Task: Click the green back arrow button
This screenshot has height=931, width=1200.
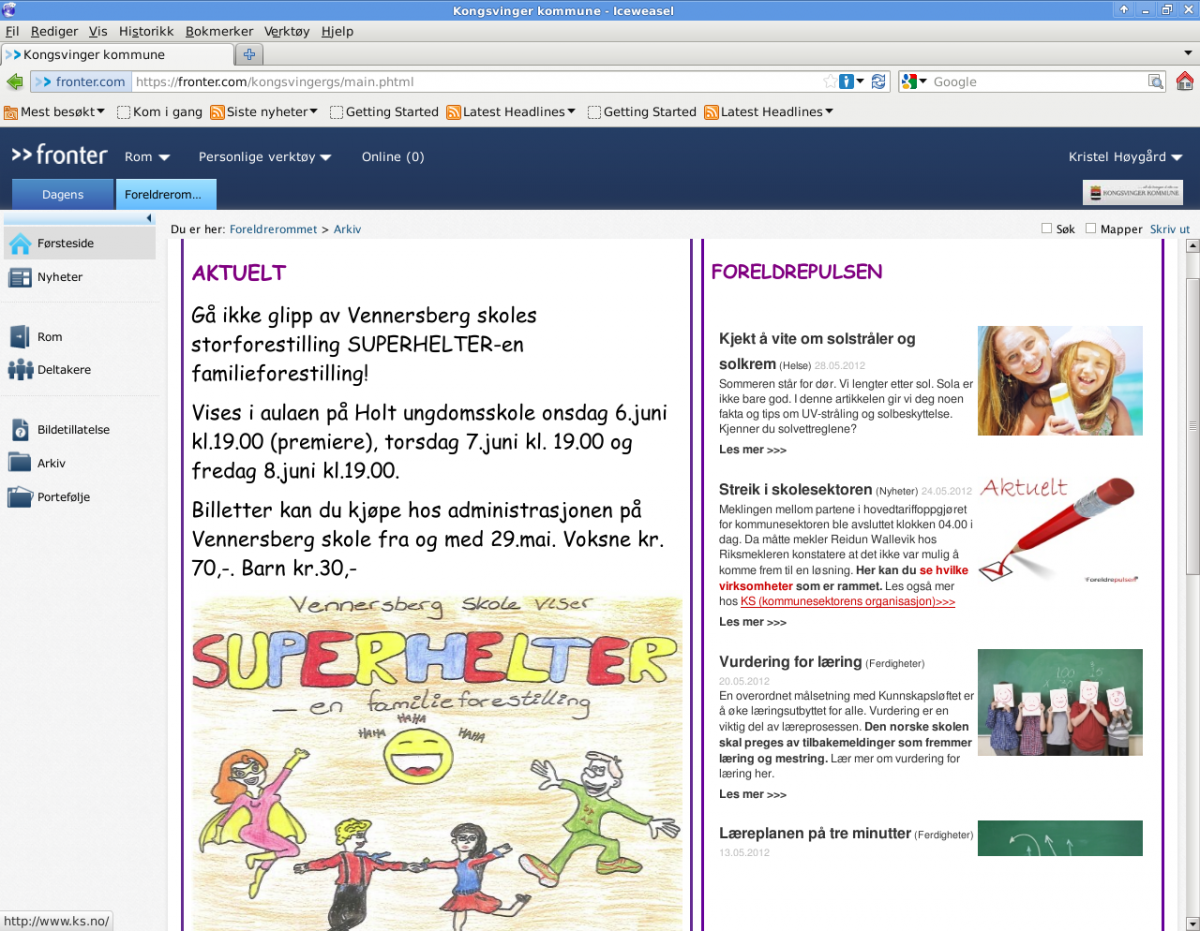Action: [15, 82]
